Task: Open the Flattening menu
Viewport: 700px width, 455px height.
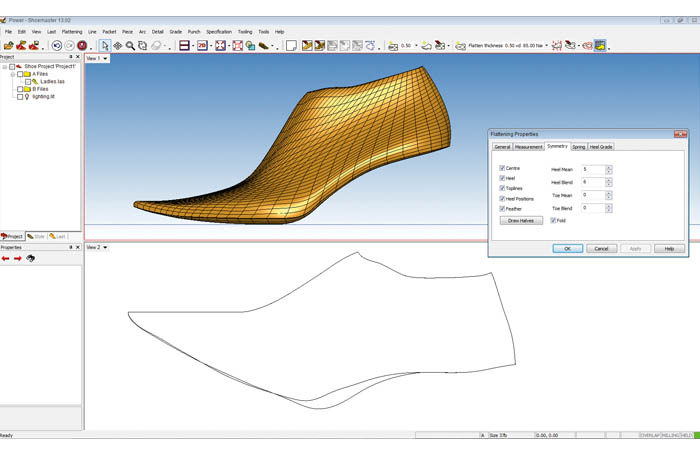Action: (x=72, y=32)
